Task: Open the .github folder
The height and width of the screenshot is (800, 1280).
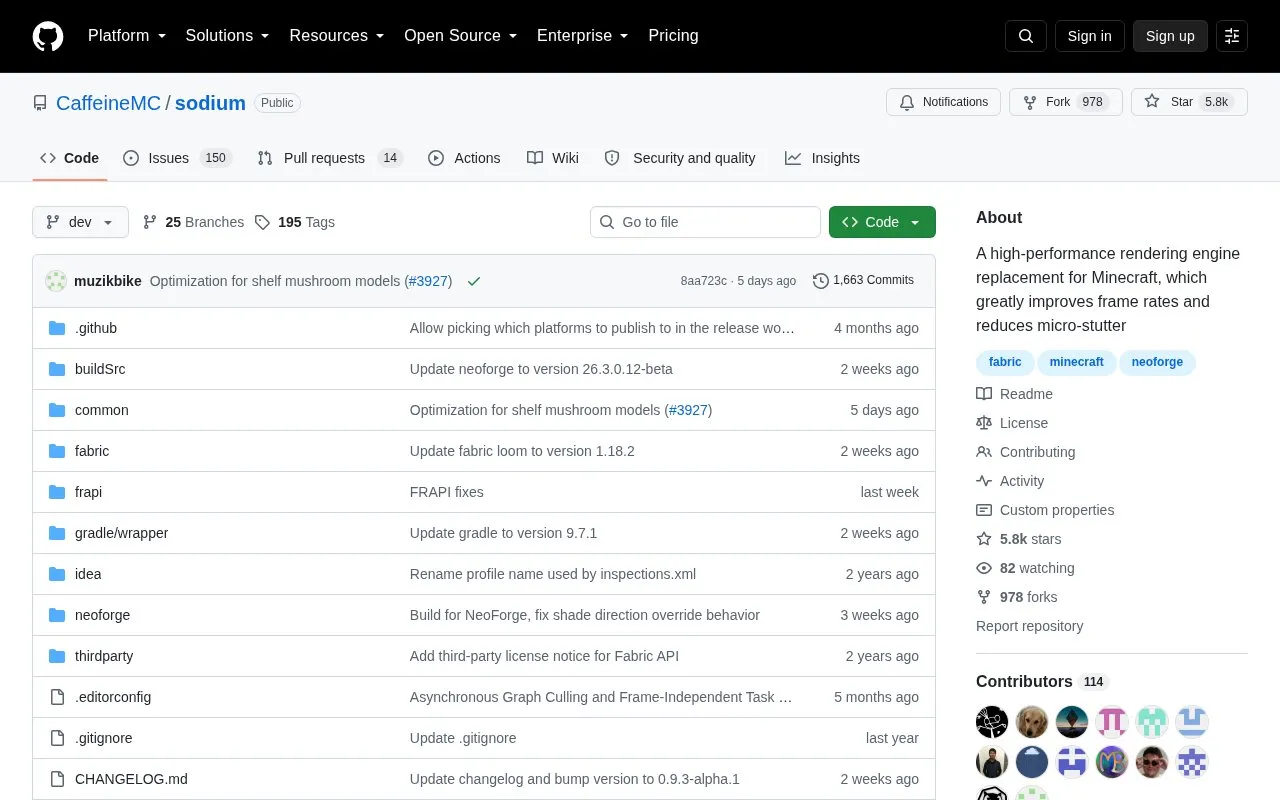Action: coord(96,328)
